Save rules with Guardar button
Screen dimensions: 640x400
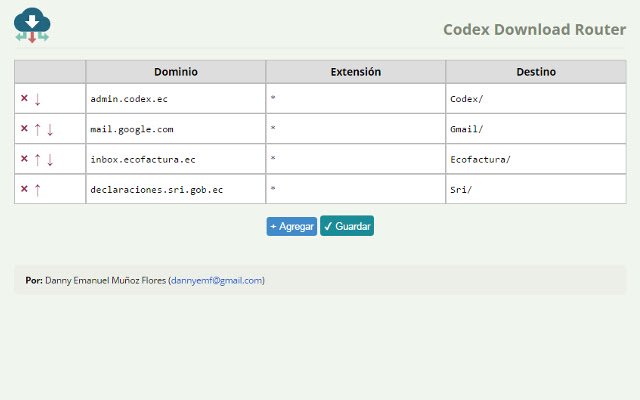click(x=347, y=226)
